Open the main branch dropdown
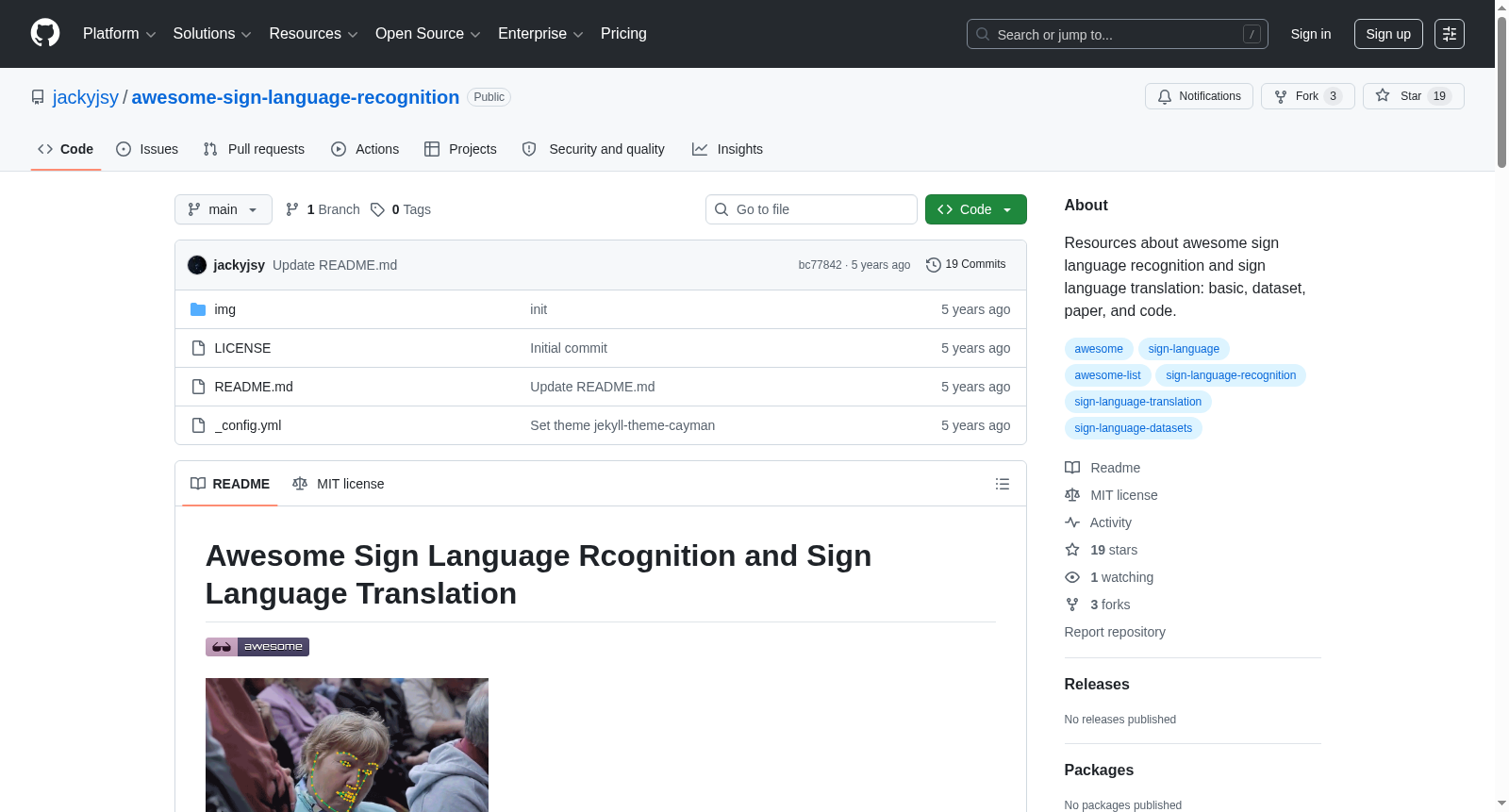This screenshot has height=812, width=1509. 224,209
